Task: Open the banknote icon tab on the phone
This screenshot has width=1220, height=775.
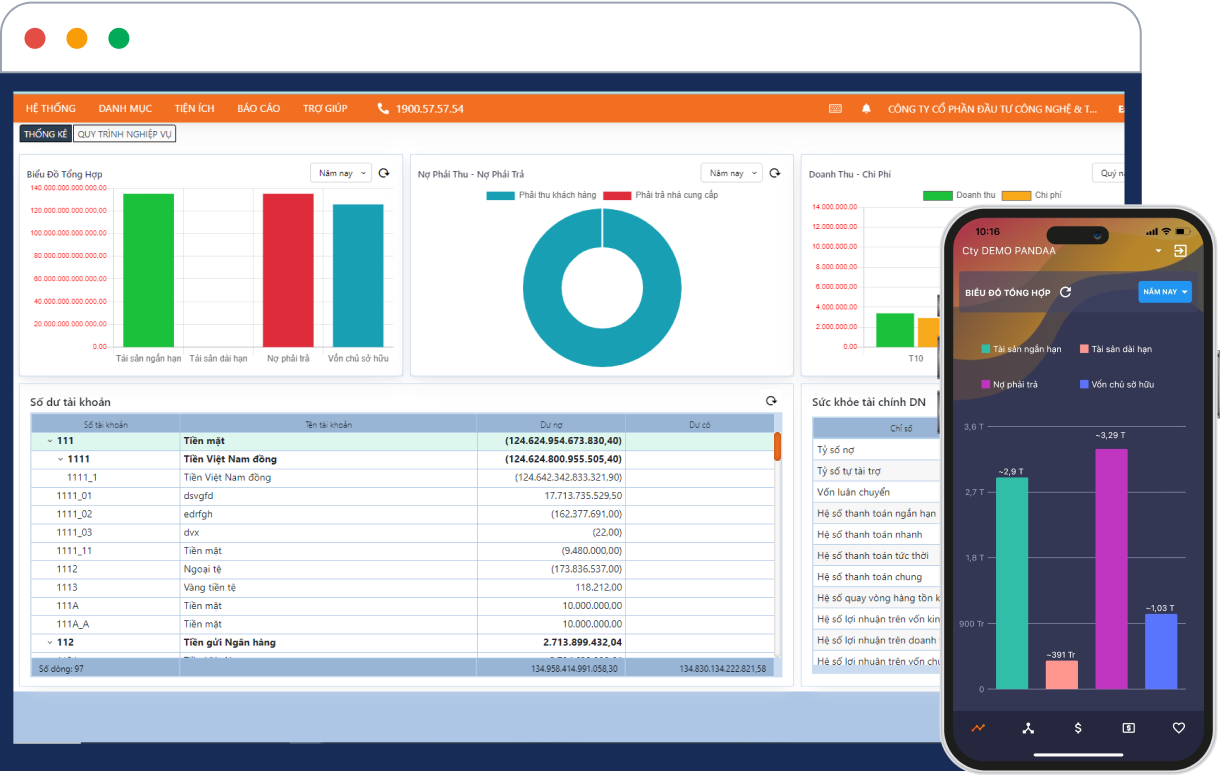Action: [1128, 728]
